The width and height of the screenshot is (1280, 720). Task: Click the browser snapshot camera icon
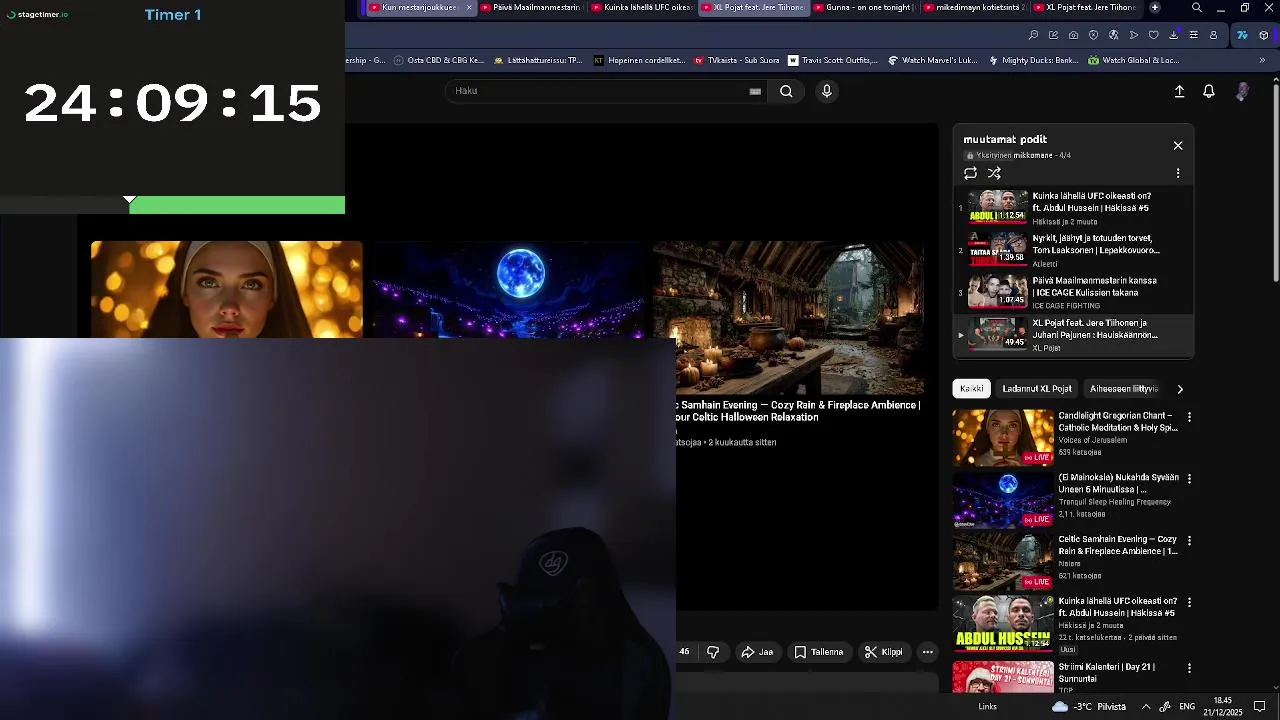pos(1073,35)
